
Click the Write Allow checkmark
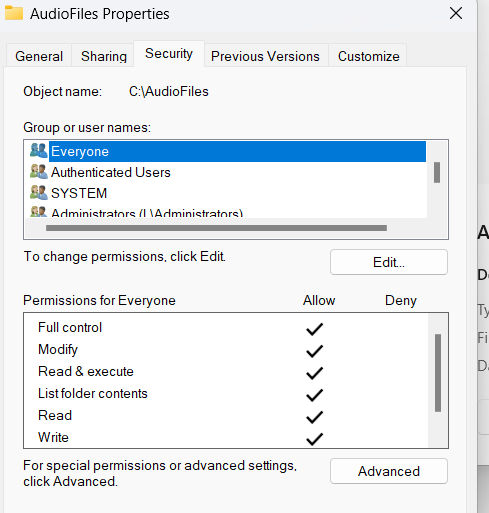(x=314, y=439)
